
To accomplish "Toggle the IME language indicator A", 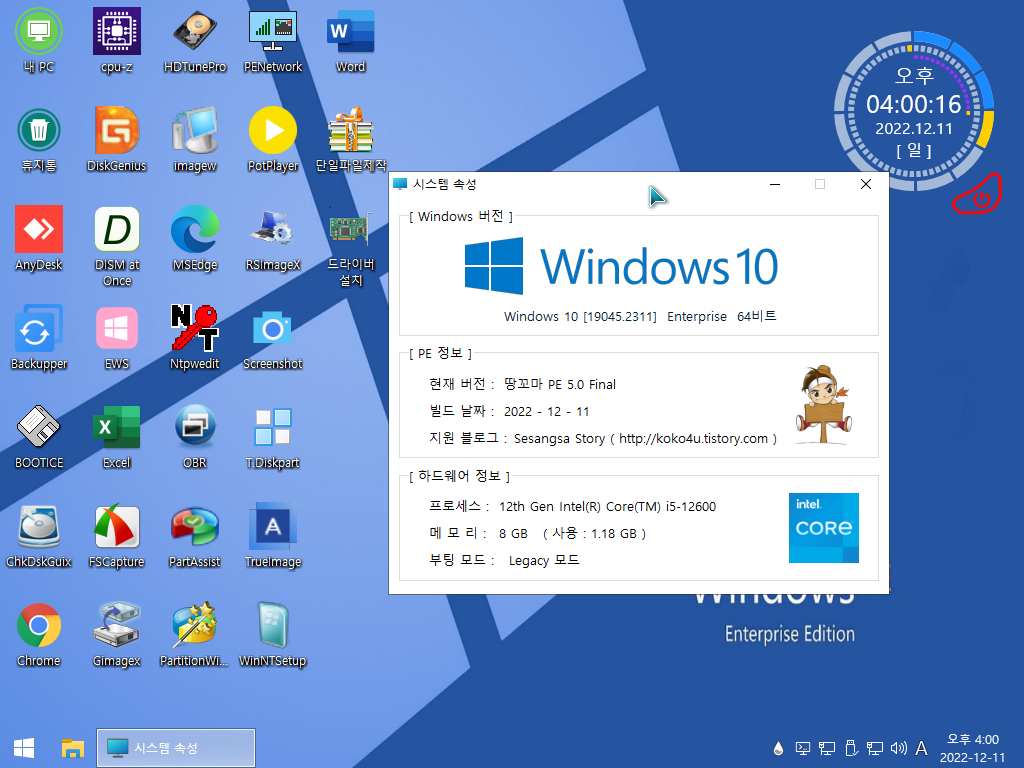I will tap(921, 748).
